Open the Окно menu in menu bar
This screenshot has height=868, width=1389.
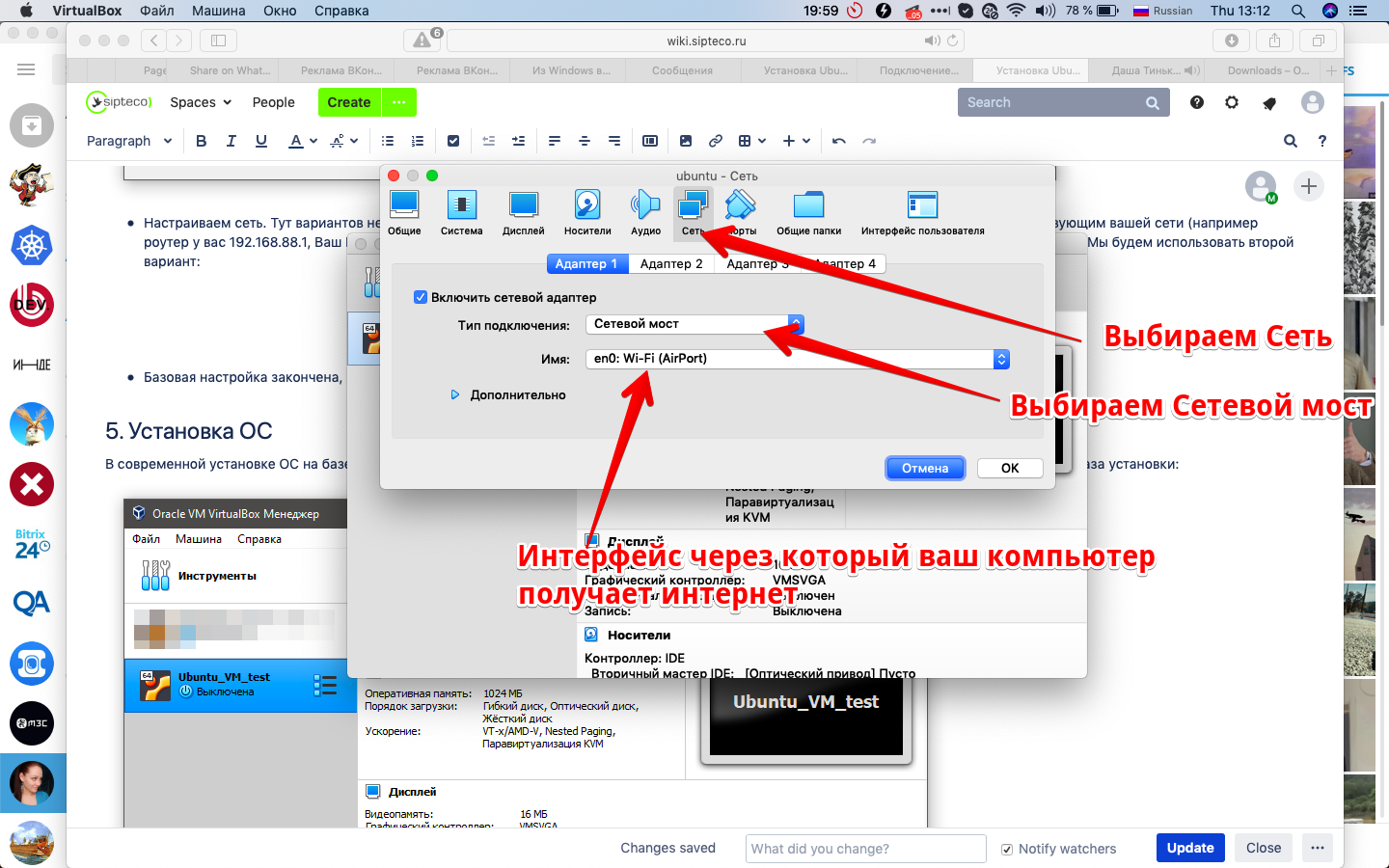pos(280,11)
